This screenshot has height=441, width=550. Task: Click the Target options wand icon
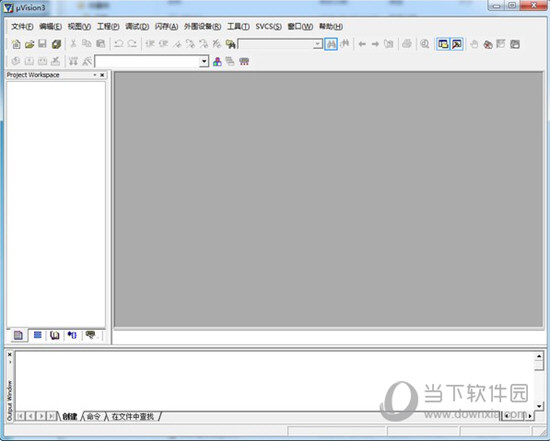pyautogui.click(x=87, y=61)
